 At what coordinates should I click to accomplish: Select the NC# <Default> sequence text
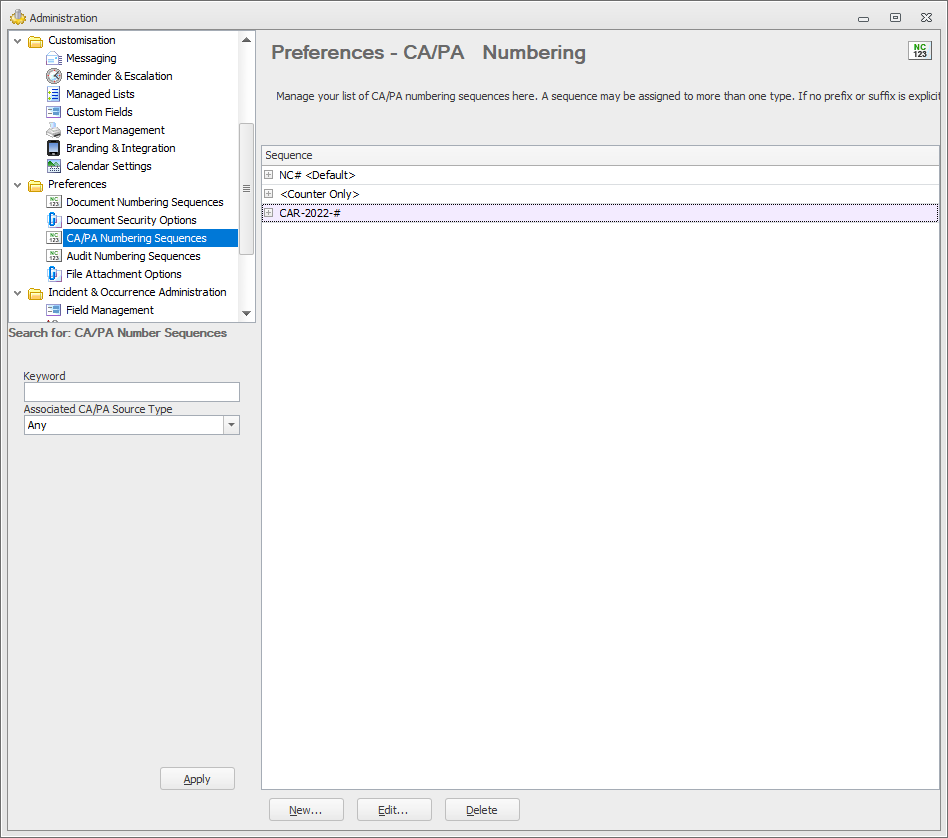click(x=317, y=175)
